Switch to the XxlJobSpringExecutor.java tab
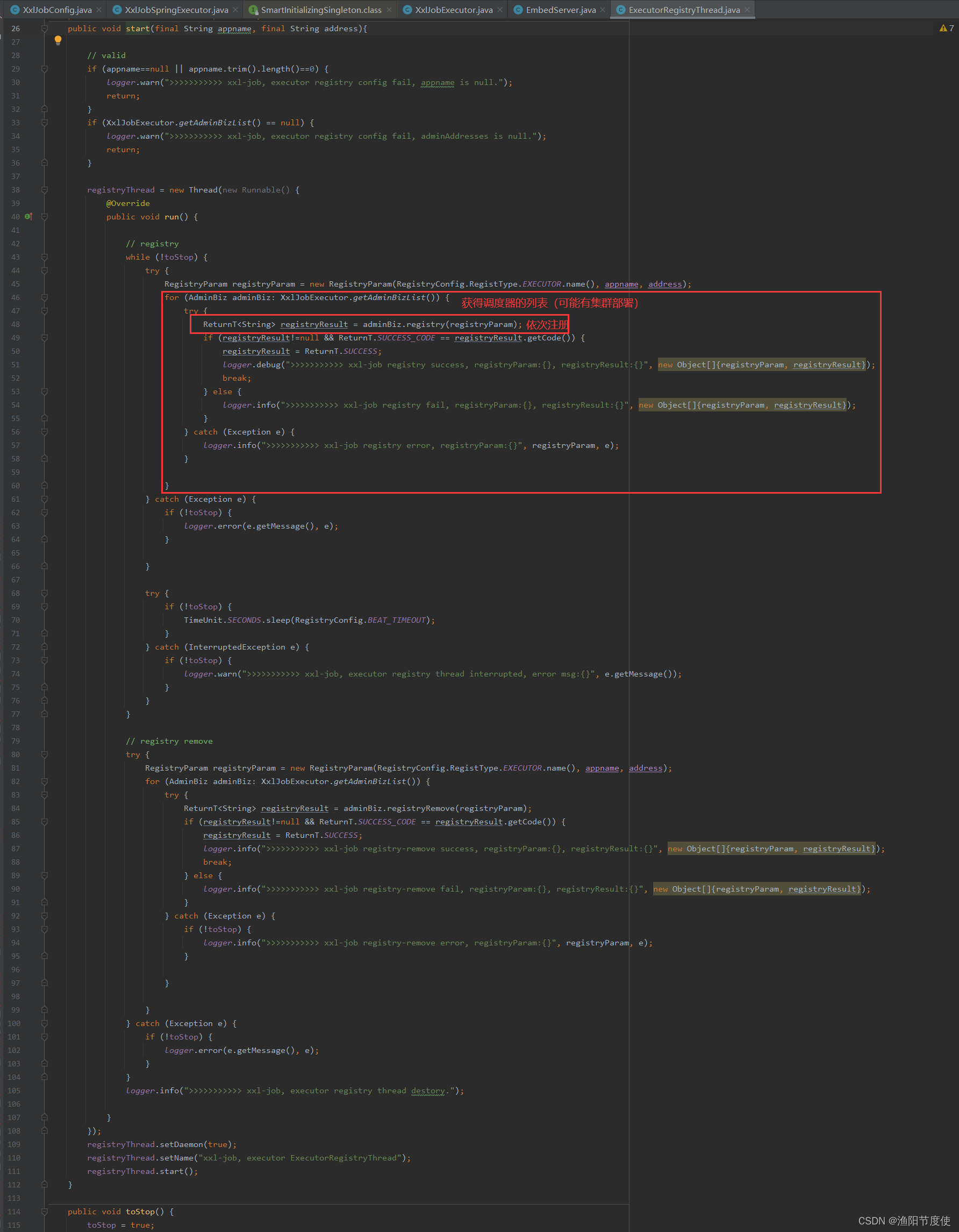 coord(176,10)
